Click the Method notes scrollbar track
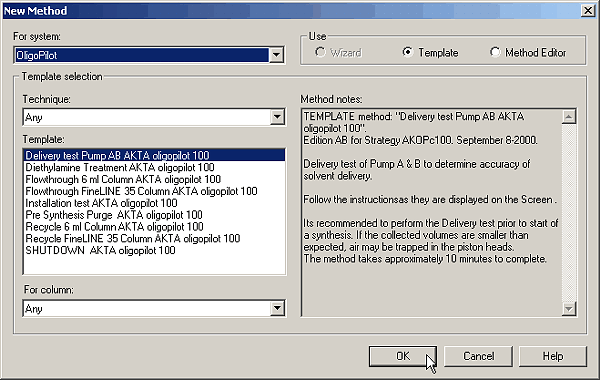This screenshot has height=380, width=600. (x=569, y=213)
